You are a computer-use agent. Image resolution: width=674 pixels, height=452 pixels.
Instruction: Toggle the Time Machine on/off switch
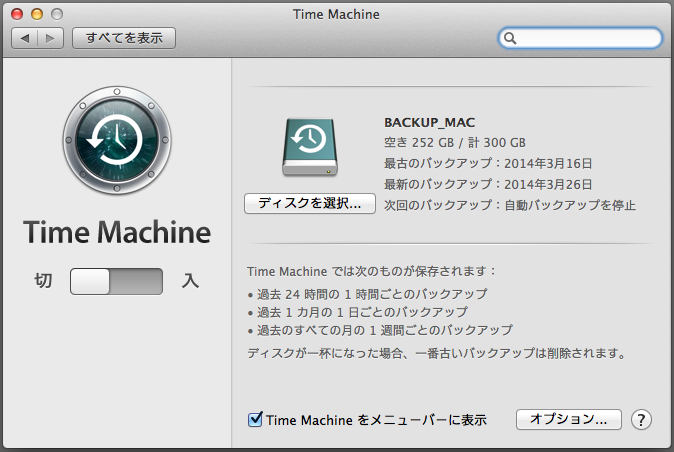(x=116, y=281)
